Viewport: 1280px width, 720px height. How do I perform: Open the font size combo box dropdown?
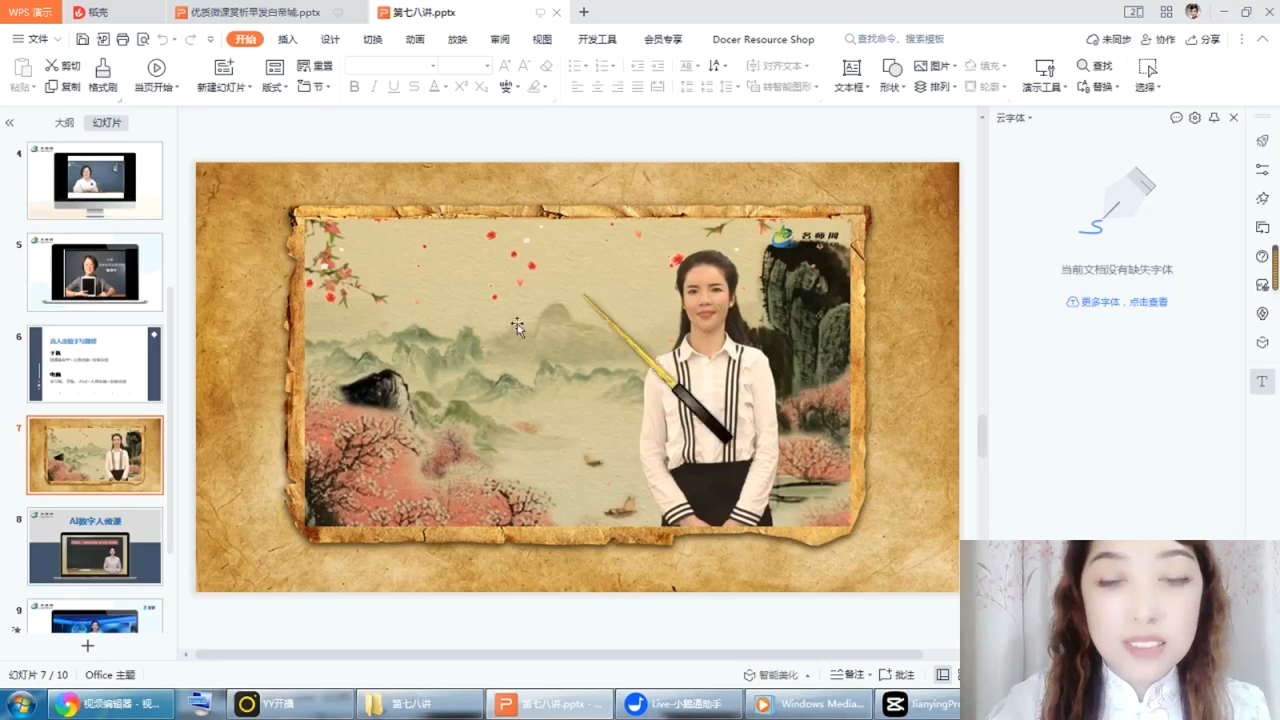point(487,66)
